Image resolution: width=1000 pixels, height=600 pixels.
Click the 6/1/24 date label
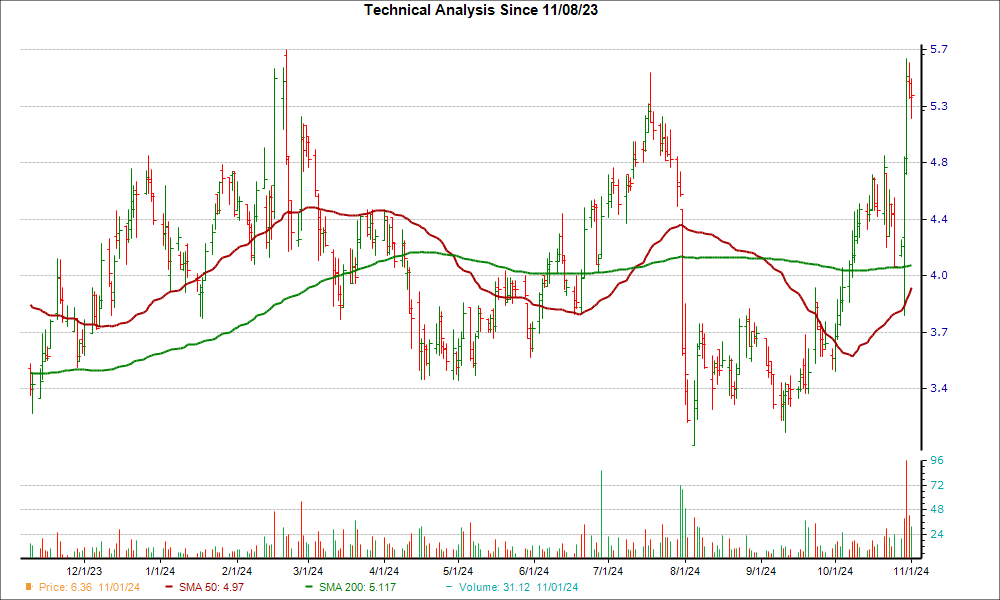533,571
